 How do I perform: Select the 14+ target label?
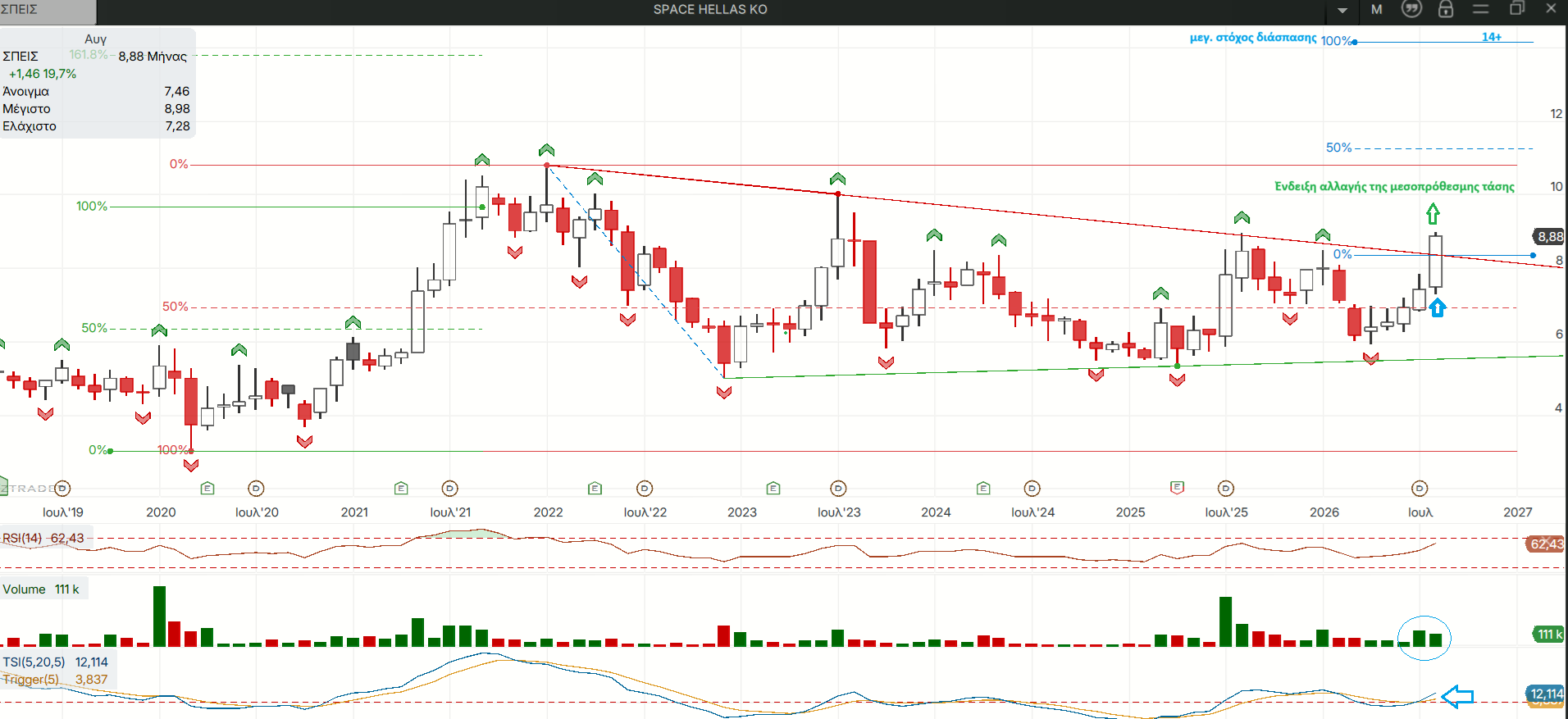(1492, 37)
